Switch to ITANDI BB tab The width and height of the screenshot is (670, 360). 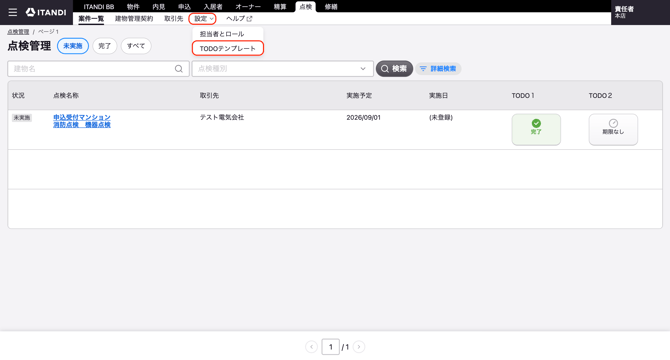[99, 7]
